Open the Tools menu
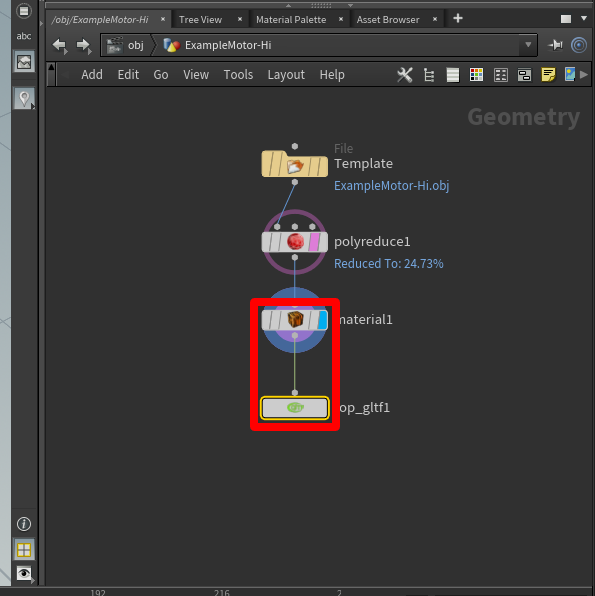Screen dimensions: 595x596 (238, 74)
